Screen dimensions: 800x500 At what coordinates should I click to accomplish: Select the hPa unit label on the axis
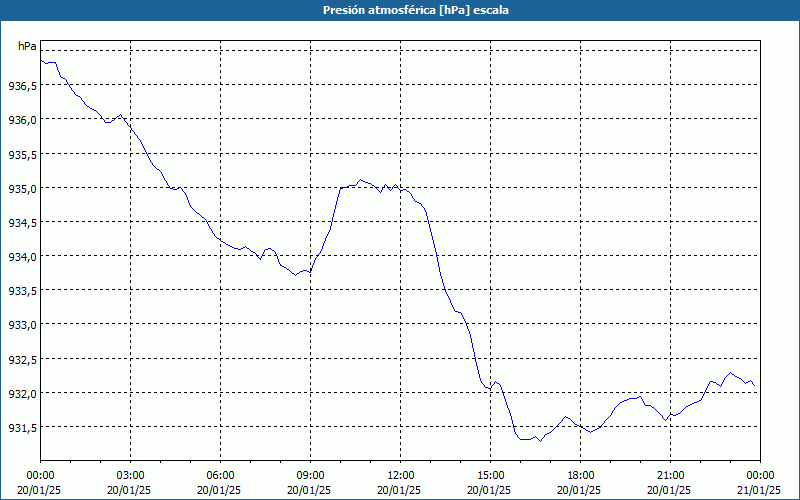click(27, 46)
